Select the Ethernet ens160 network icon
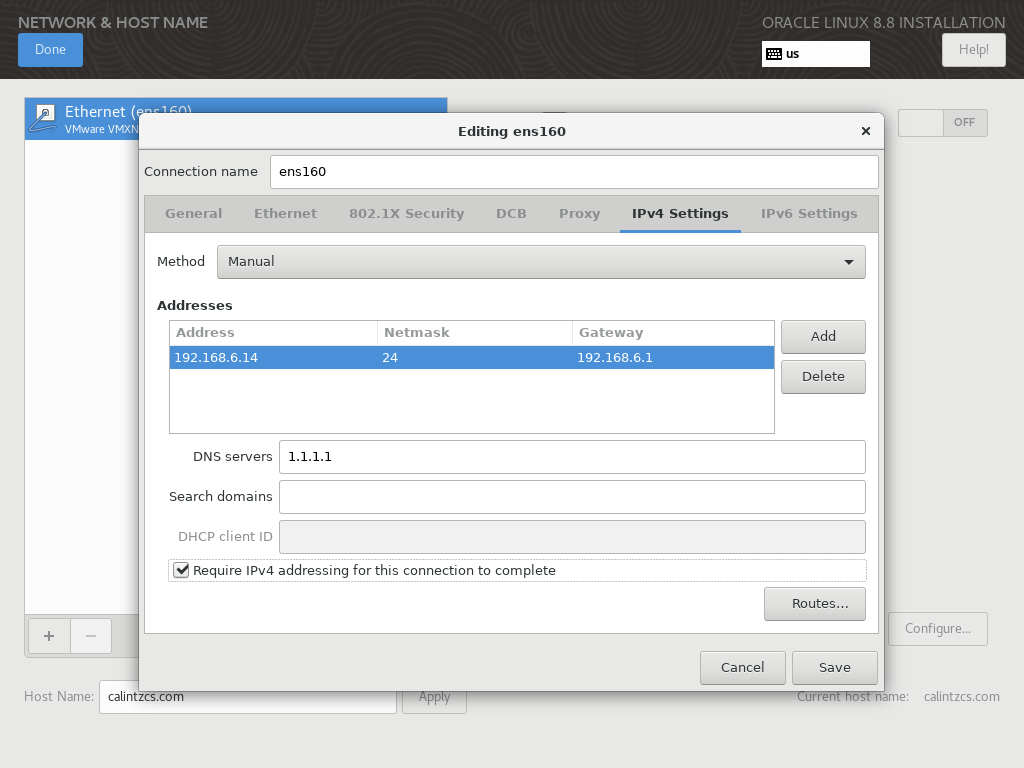The image size is (1024, 768). tap(45, 119)
